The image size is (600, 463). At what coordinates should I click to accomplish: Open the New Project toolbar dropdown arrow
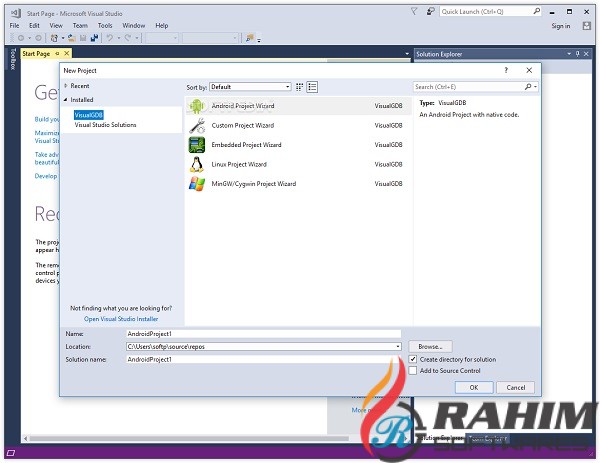click(x=63, y=38)
